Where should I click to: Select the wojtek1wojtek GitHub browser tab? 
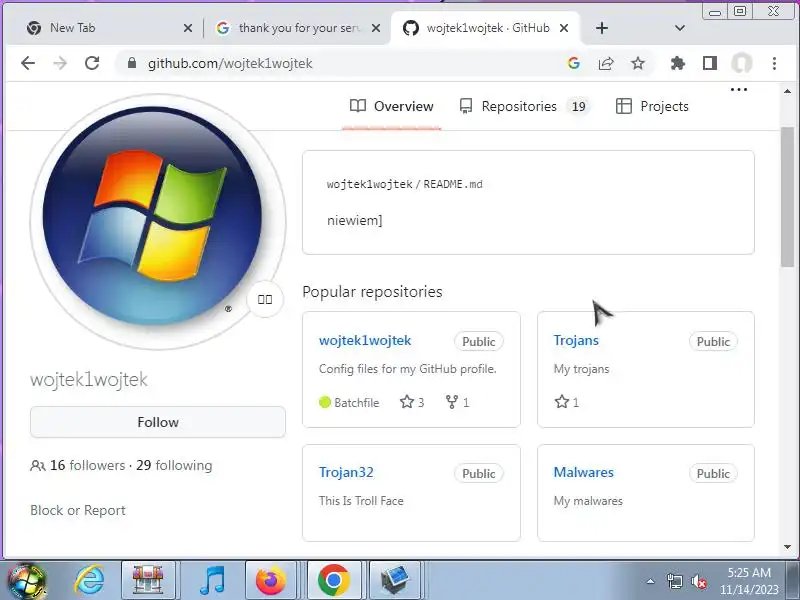[485, 28]
